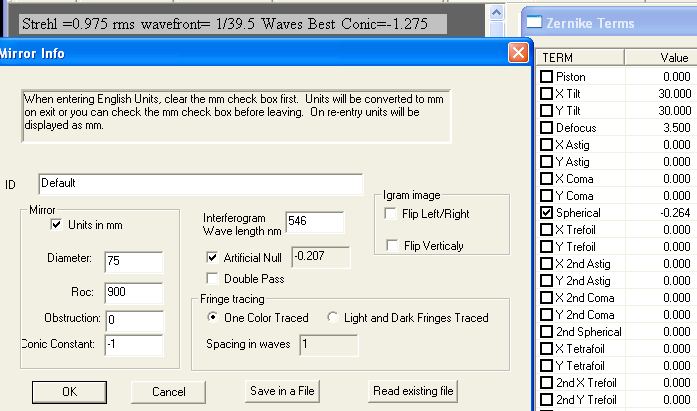Check the X Tilt Zernike term
This screenshot has width=697, height=411.
(x=546, y=94)
